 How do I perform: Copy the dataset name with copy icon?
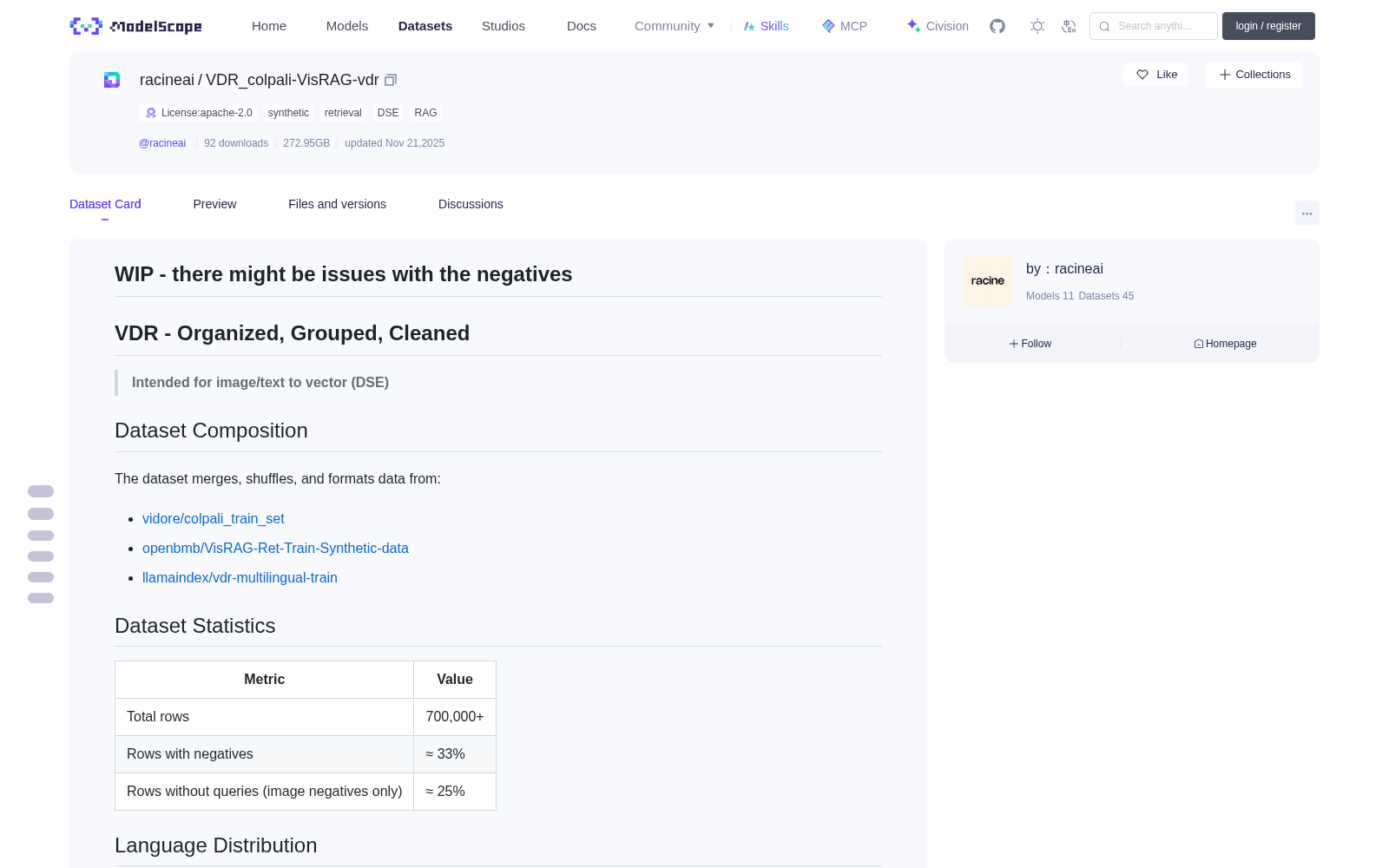click(x=391, y=80)
